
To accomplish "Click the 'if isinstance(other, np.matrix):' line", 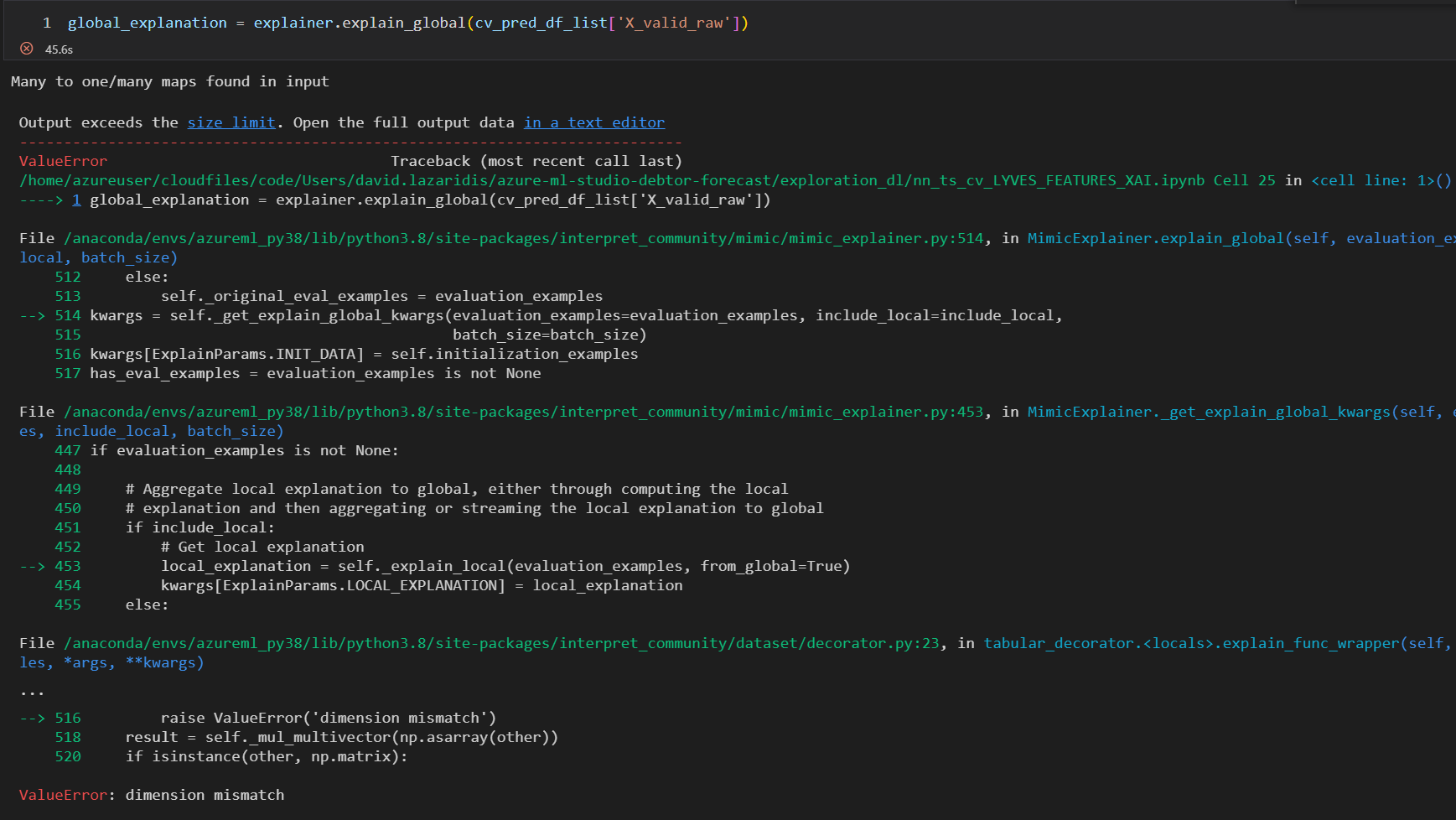I will click(x=267, y=756).
